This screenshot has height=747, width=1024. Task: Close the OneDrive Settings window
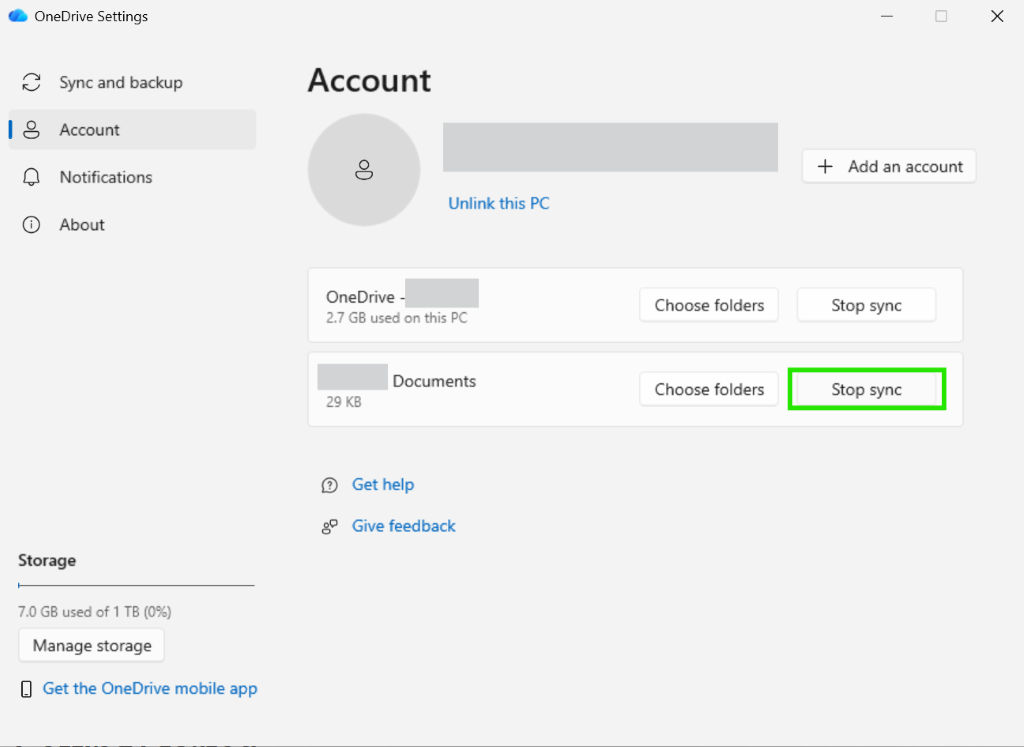tap(997, 16)
